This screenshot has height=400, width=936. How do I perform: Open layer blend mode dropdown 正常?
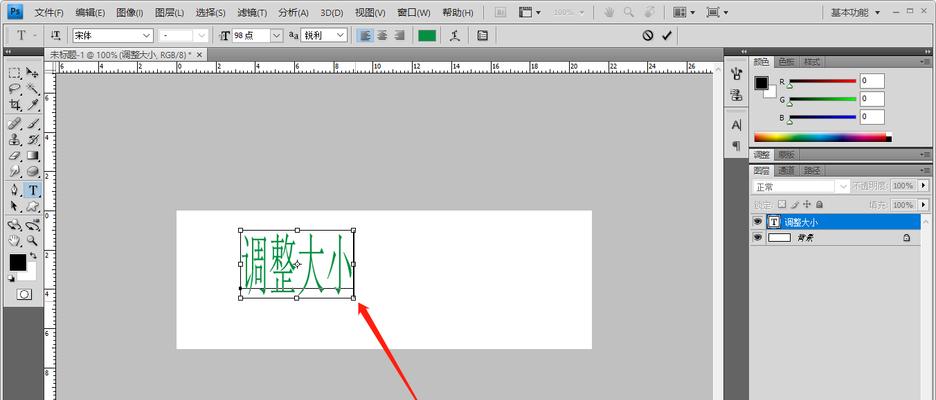(800, 186)
